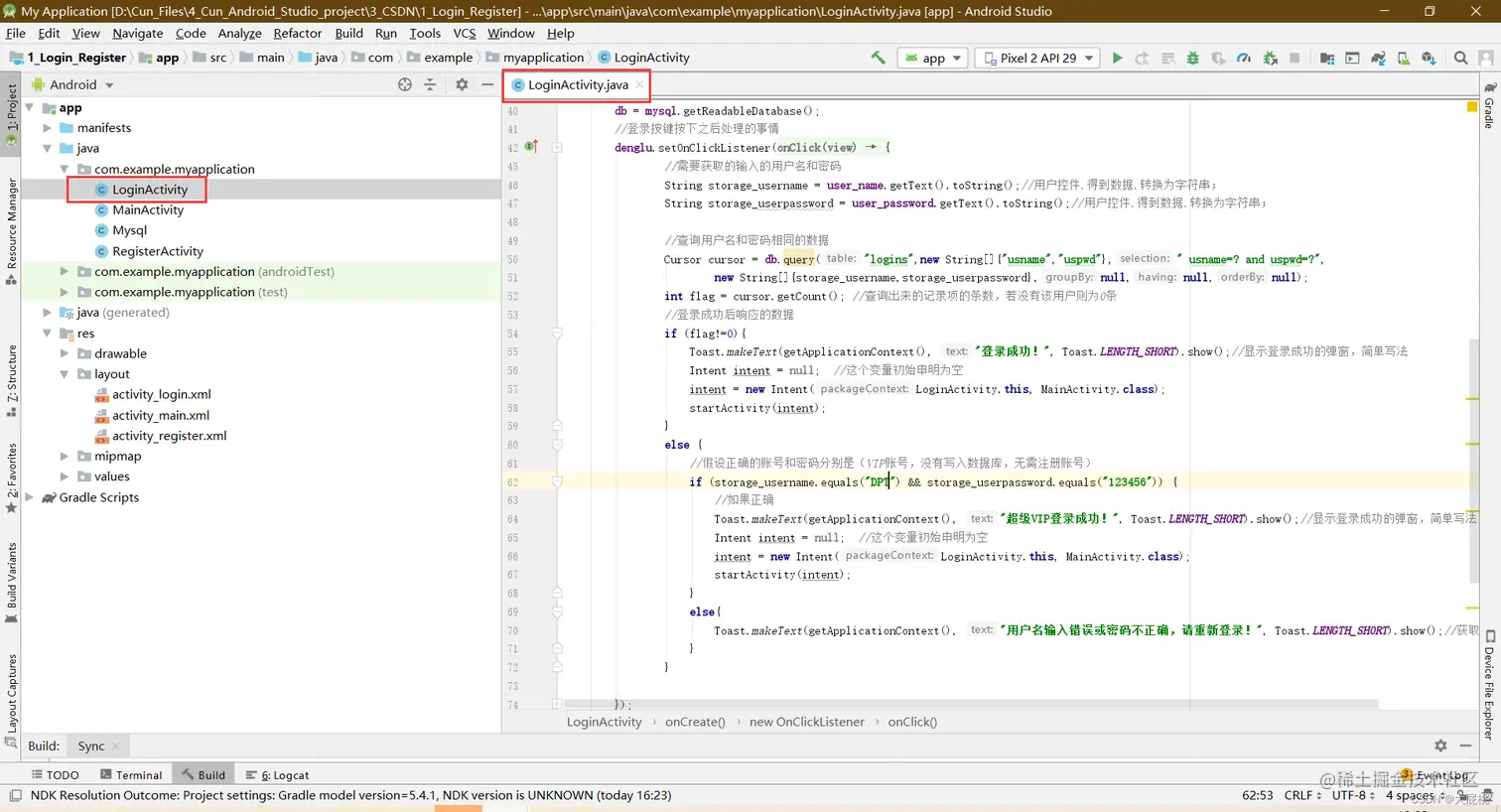Open the Navigate menu
Screen dimensions: 1501x812
(x=137, y=33)
